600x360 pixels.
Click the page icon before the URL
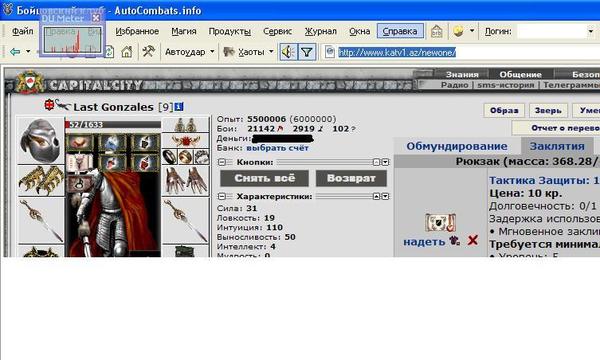pos(329,52)
